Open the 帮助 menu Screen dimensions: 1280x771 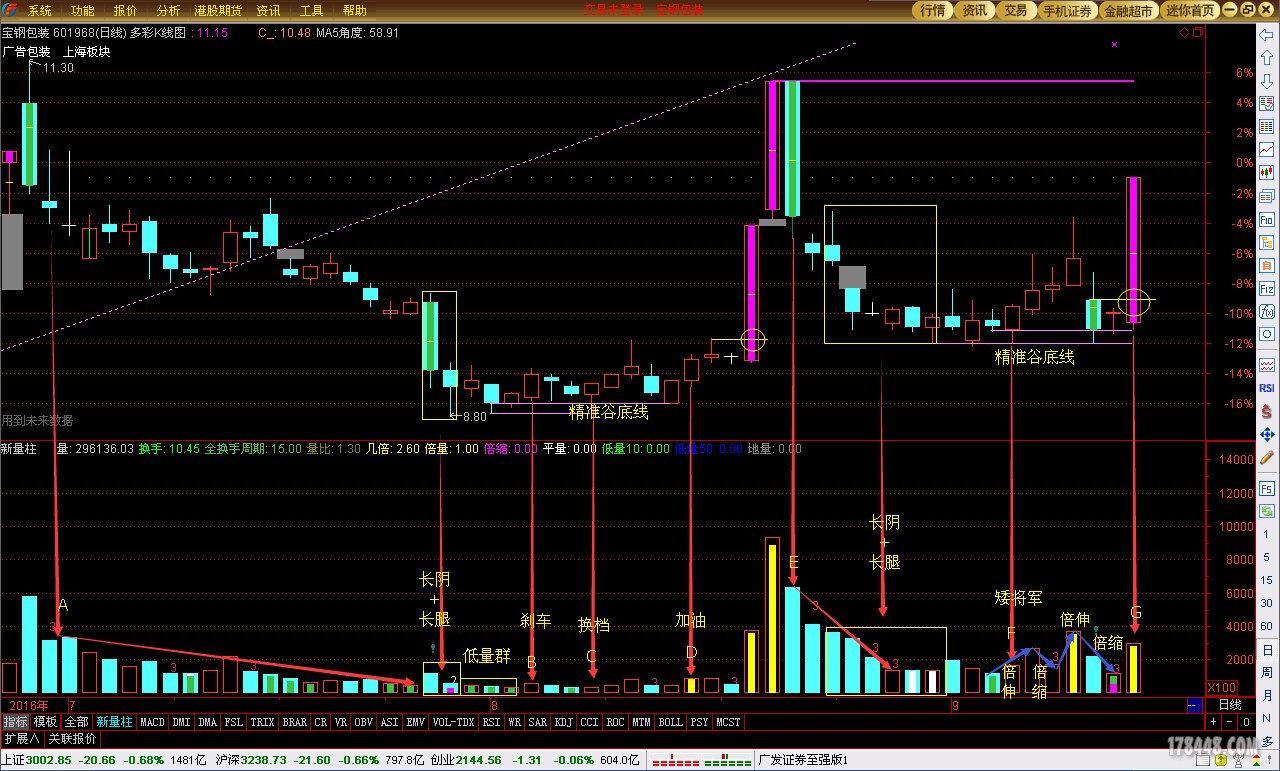tap(355, 10)
